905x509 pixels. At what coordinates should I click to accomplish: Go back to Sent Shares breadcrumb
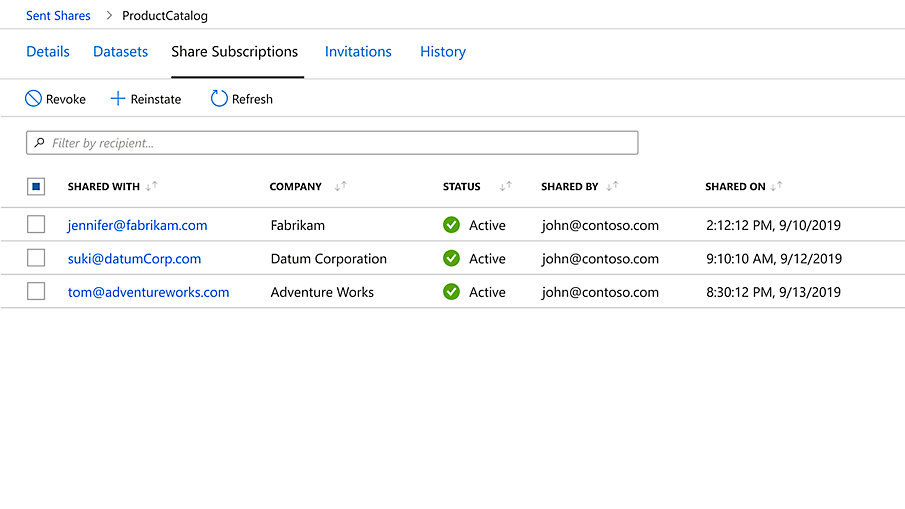pos(58,16)
